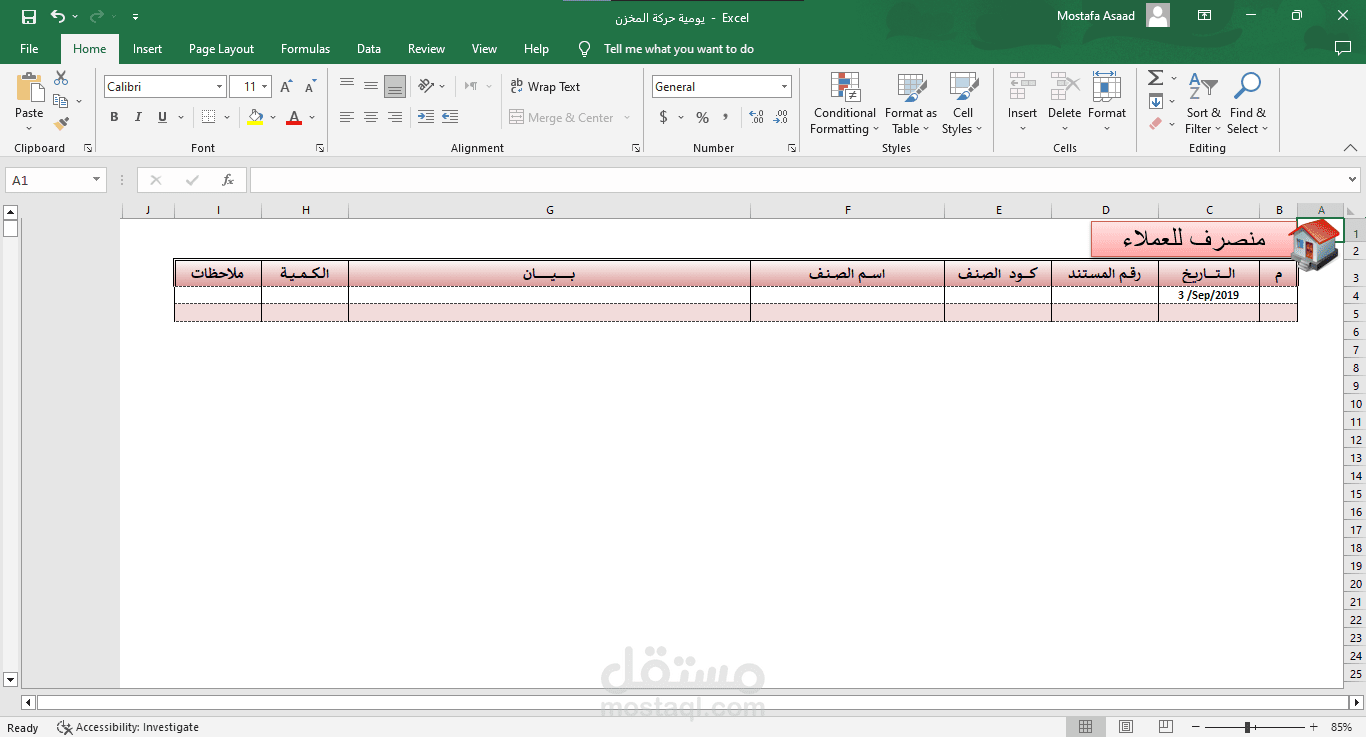This screenshot has height=737, width=1366.
Task: Open the Fill down icon
Action: click(x=1156, y=101)
